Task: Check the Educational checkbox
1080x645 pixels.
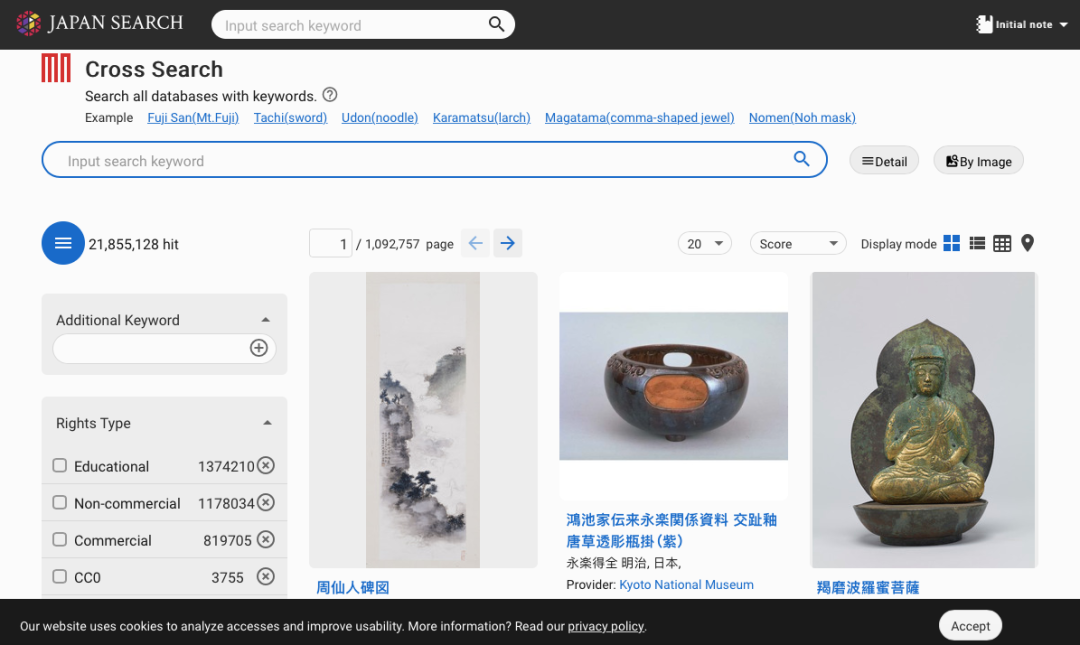Action: pyautogui.click(x=60, y=466)
